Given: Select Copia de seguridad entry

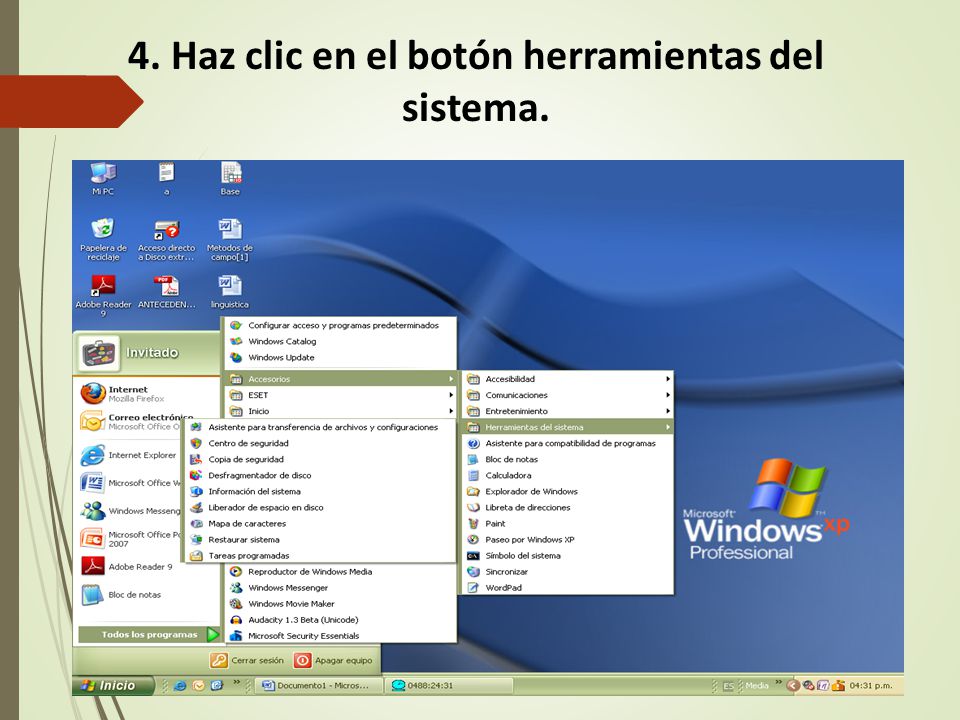Looking at the screenshot, I should [320, 459].
